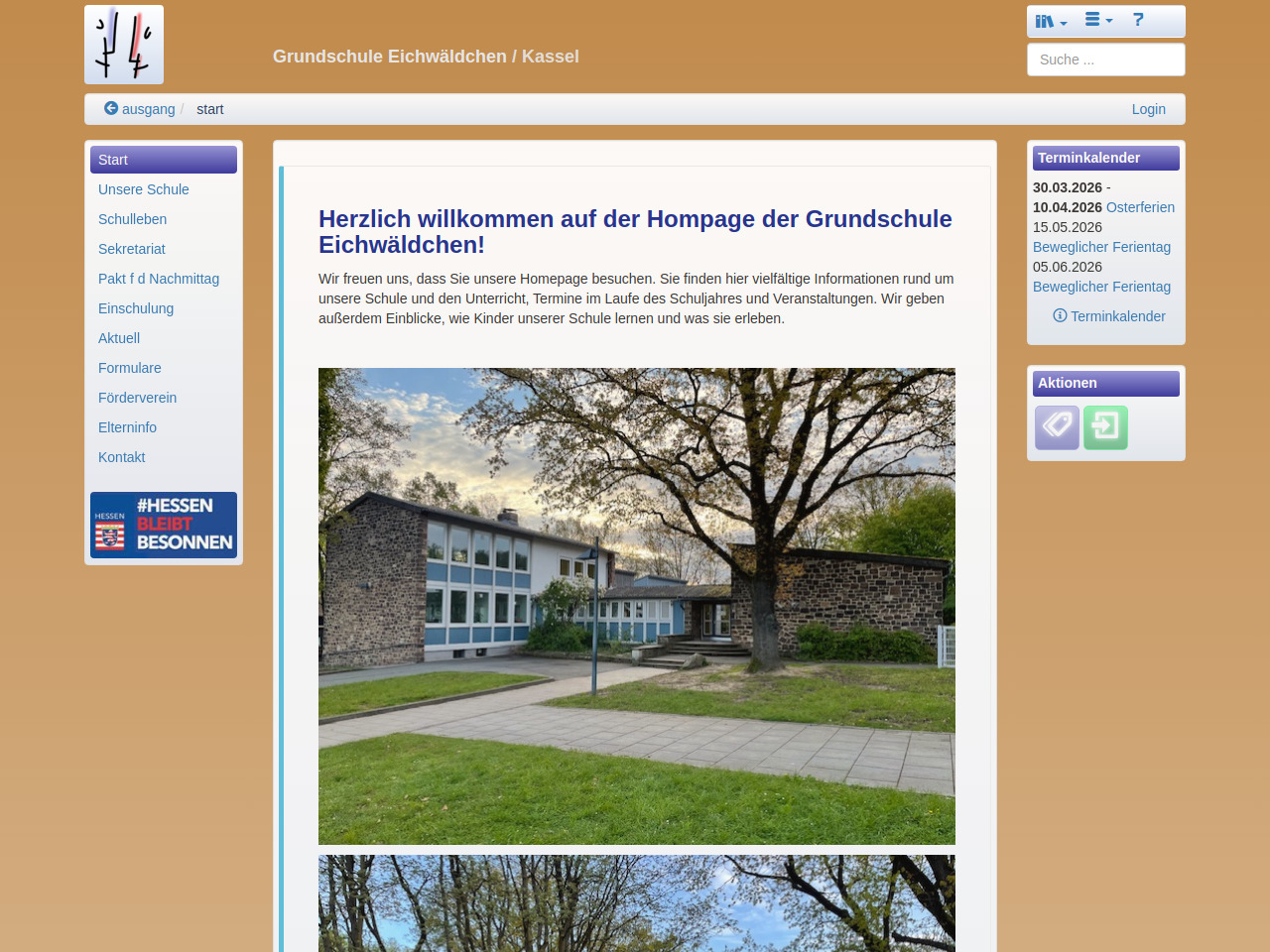Click the green login arrow action icon
The image size is (1270, 952).
(x=1105, y=427)
